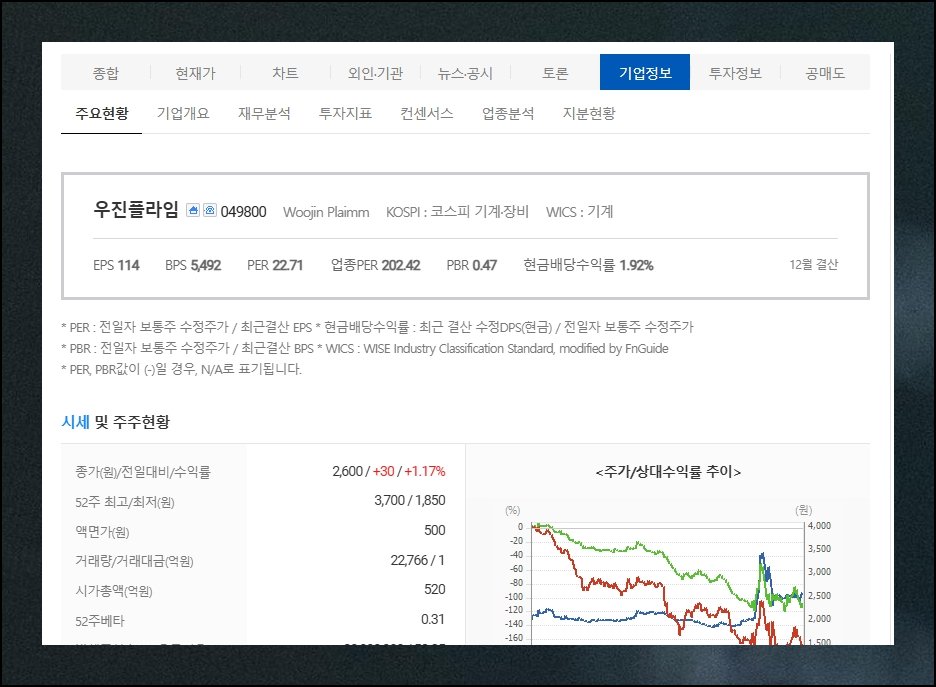Select the 외인·기관 tab
Screen dimensions: 936x687
click(x=375, y=73)
